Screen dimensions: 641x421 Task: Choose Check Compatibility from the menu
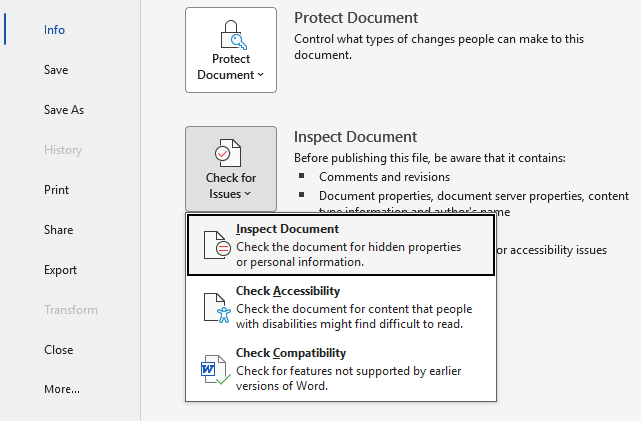click(x=341, y=369)
